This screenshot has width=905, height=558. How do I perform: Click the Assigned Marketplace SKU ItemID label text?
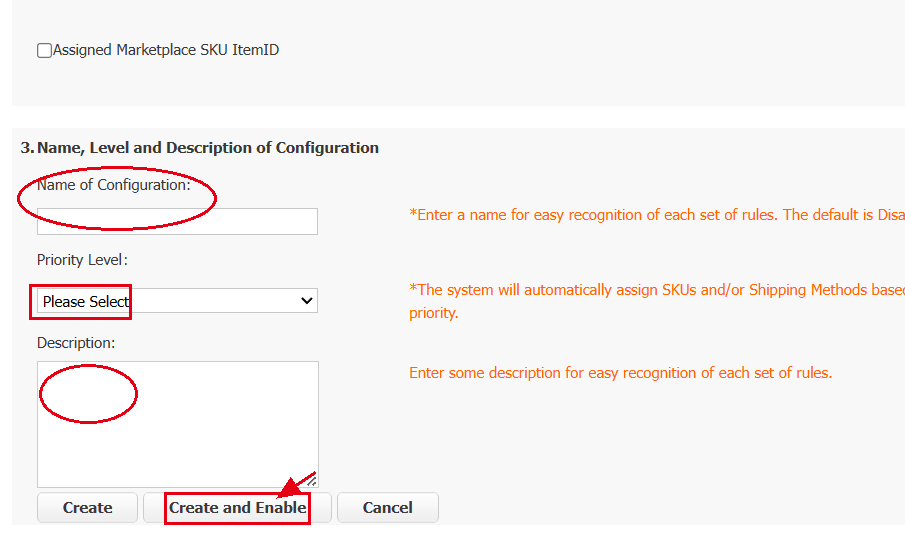(x=166, y=50)
